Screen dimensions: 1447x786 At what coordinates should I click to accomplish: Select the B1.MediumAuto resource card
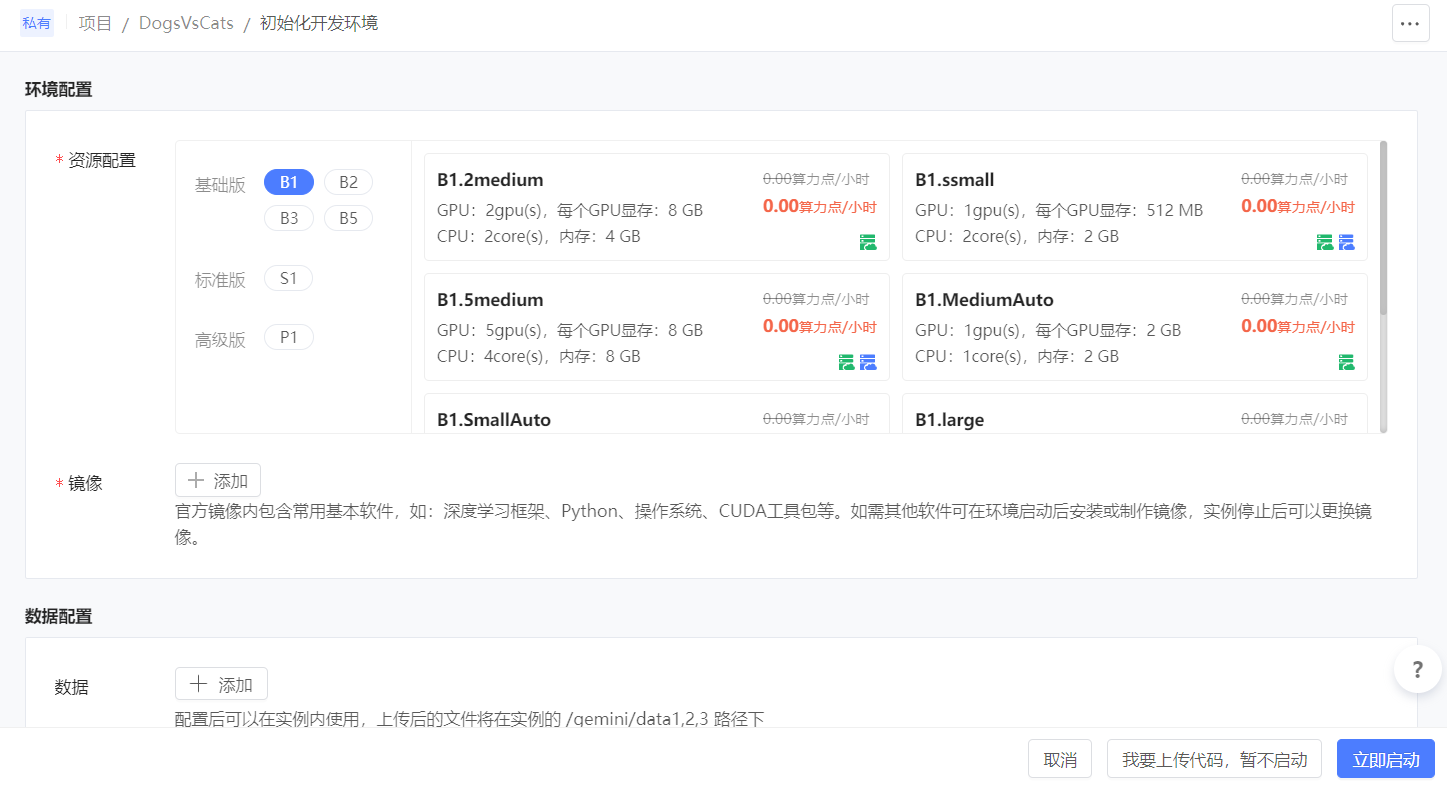[1134, 327]
